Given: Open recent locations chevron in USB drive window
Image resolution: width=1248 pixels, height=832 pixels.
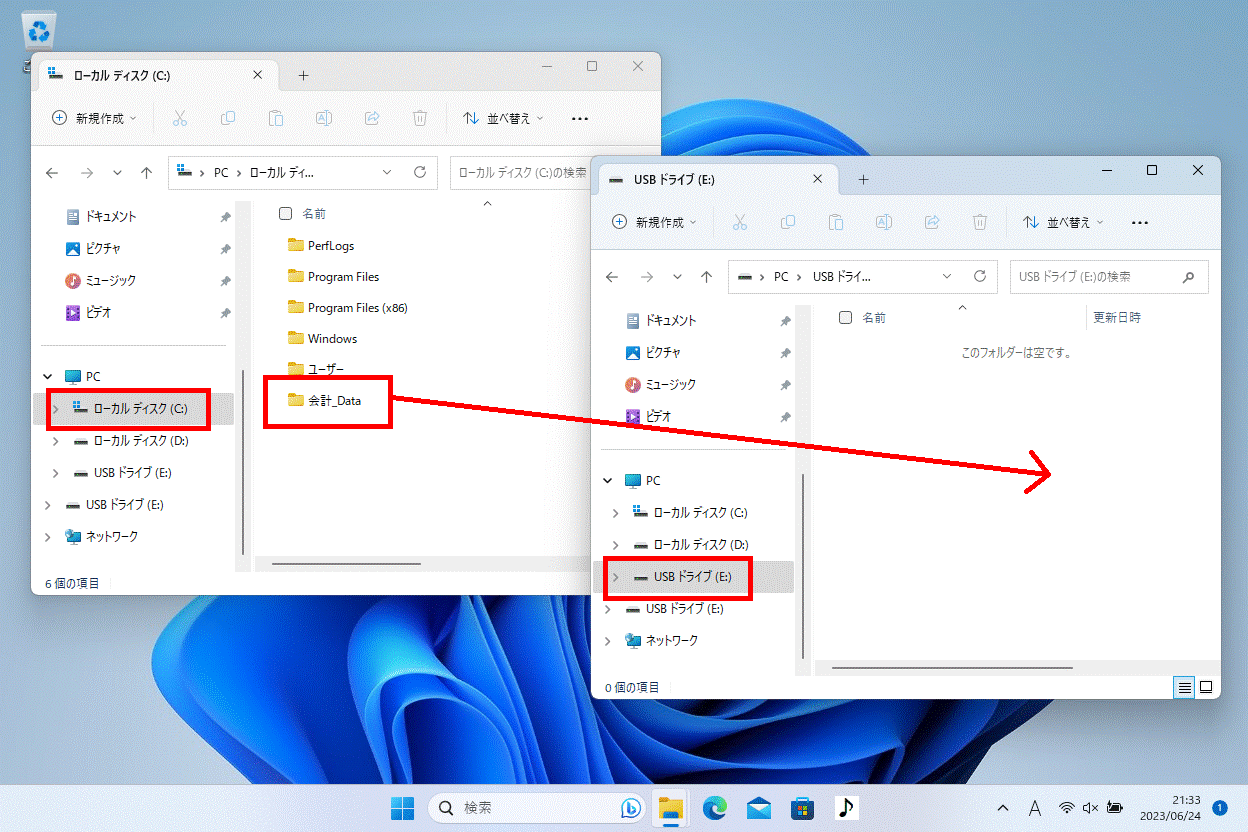Looking at the screenshot, I should (x=677, y=277).
